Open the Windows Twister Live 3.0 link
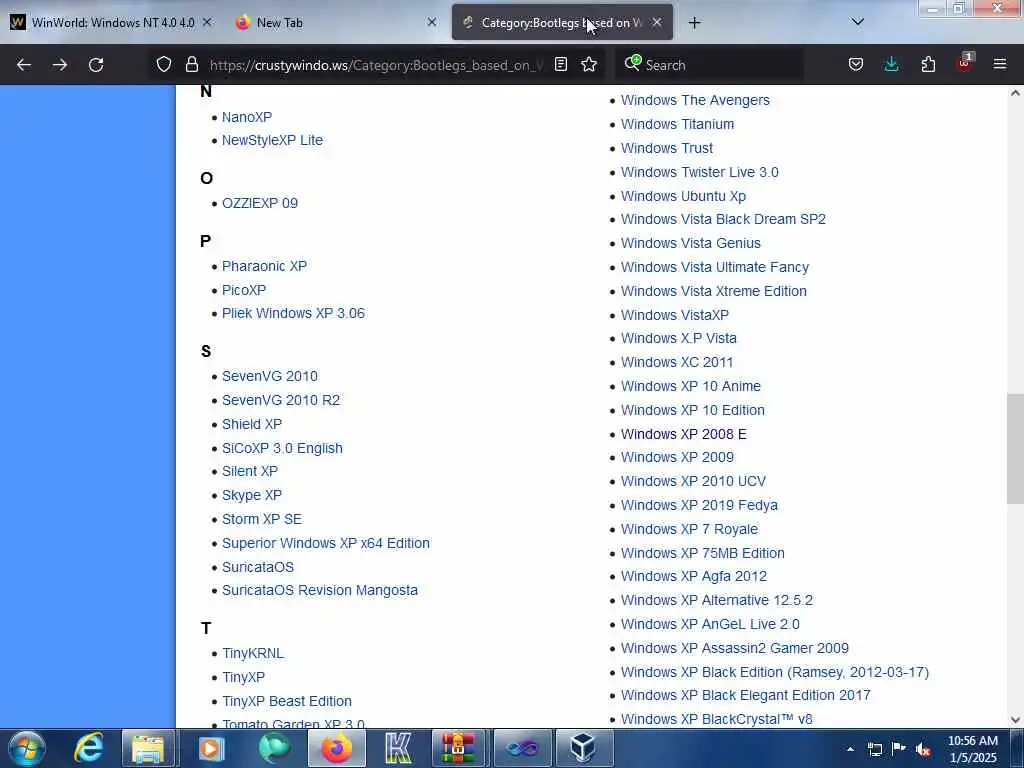 point(700,172)
